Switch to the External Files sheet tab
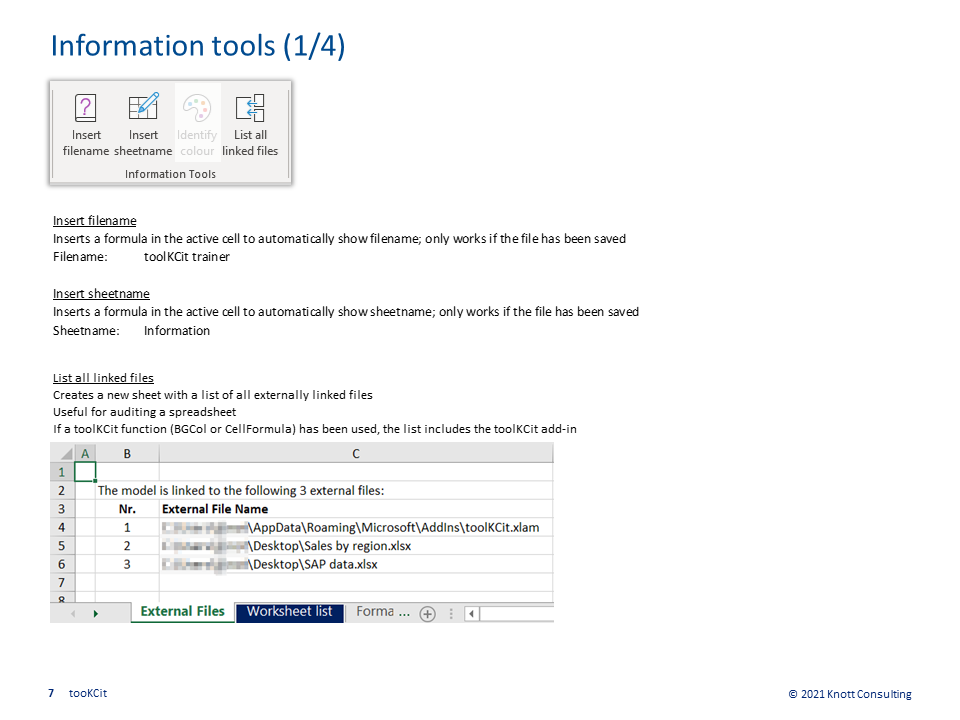Image resolution: width=960 pixels, height=720 pixels. 182,612
